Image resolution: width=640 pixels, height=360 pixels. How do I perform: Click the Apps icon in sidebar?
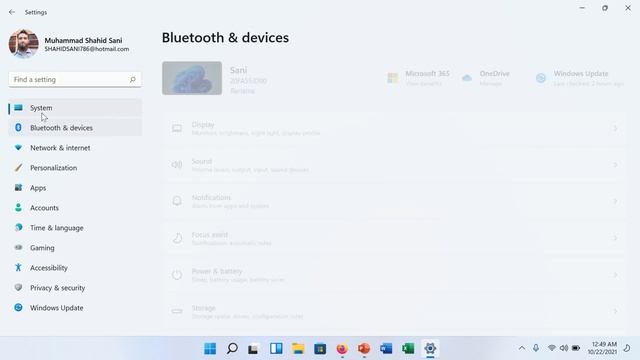18,188
